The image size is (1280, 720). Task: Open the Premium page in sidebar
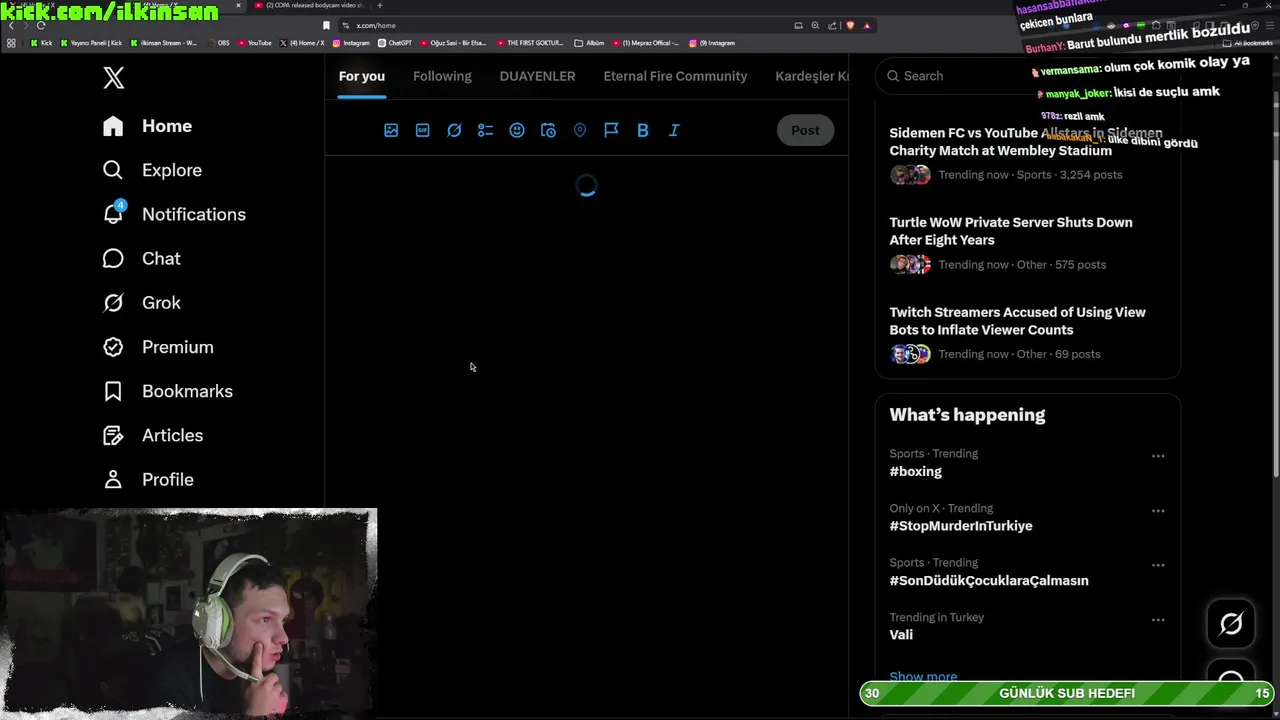[158, 347]
